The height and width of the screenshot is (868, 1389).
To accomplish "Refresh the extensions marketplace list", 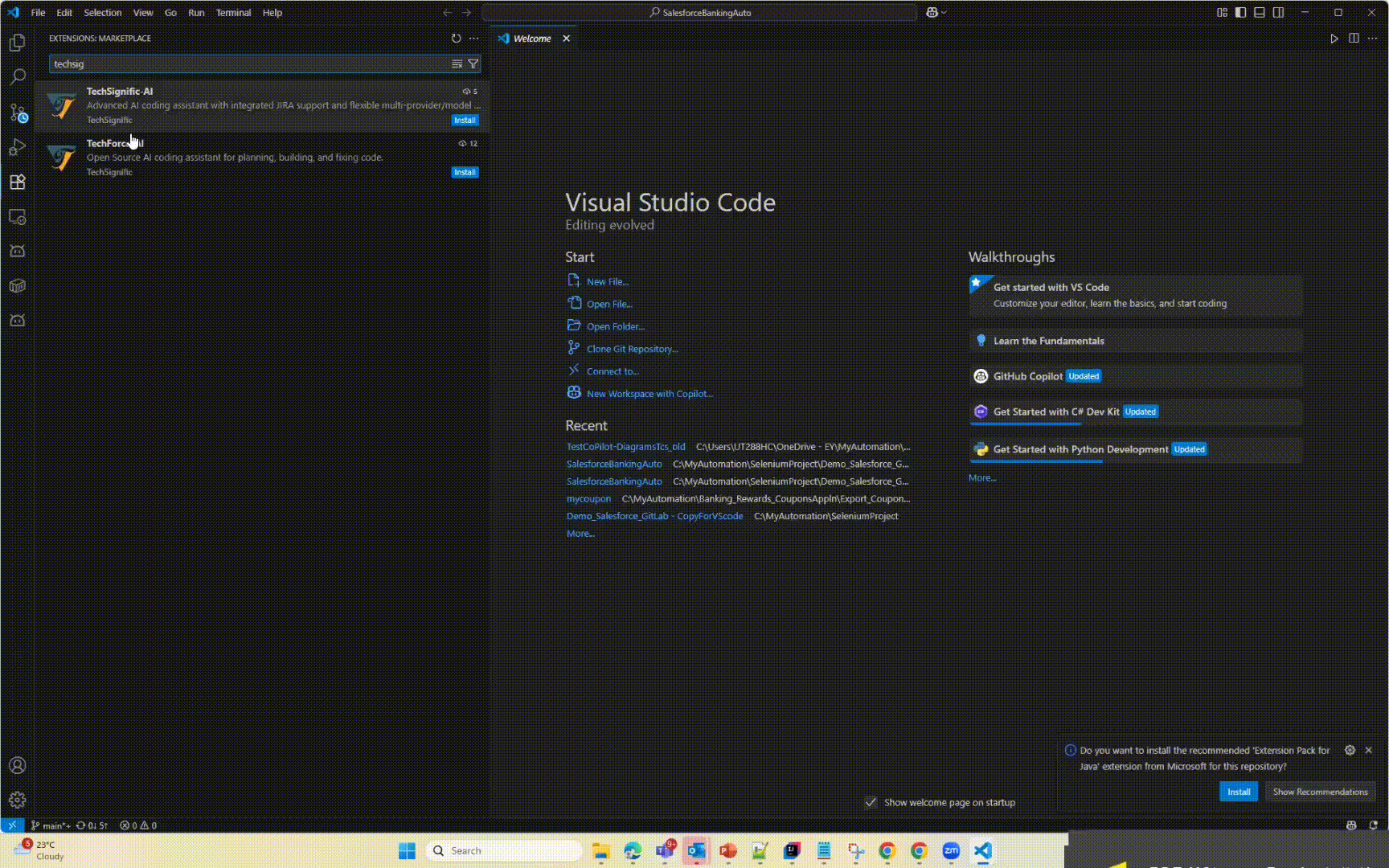I will 456,39.
